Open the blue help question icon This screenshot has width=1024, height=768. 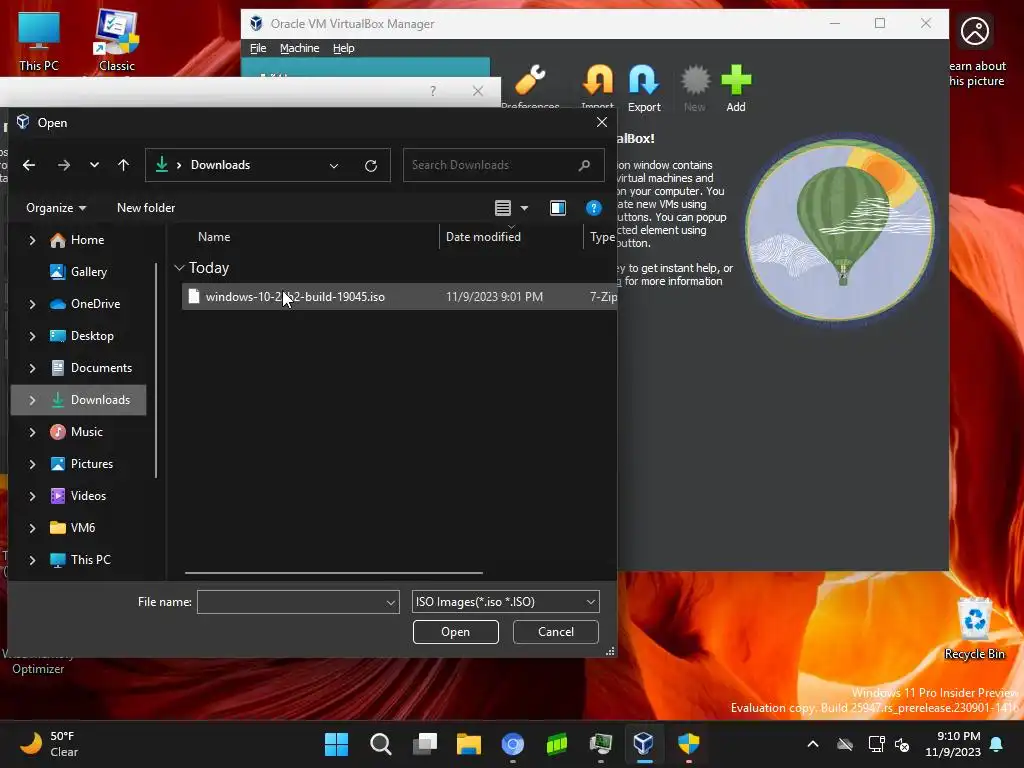(593, 208)
